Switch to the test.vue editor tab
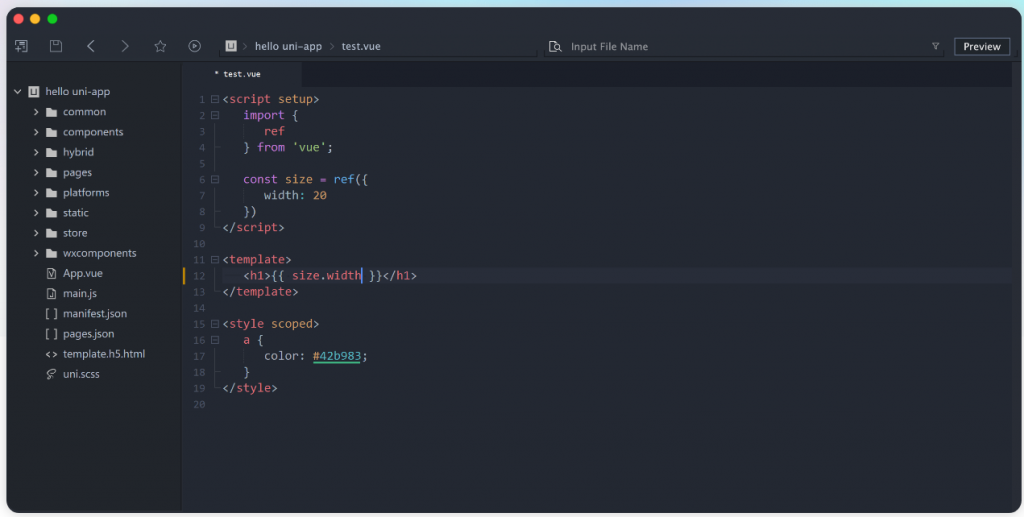1024x517 pixels. click(x=242, y=74)
